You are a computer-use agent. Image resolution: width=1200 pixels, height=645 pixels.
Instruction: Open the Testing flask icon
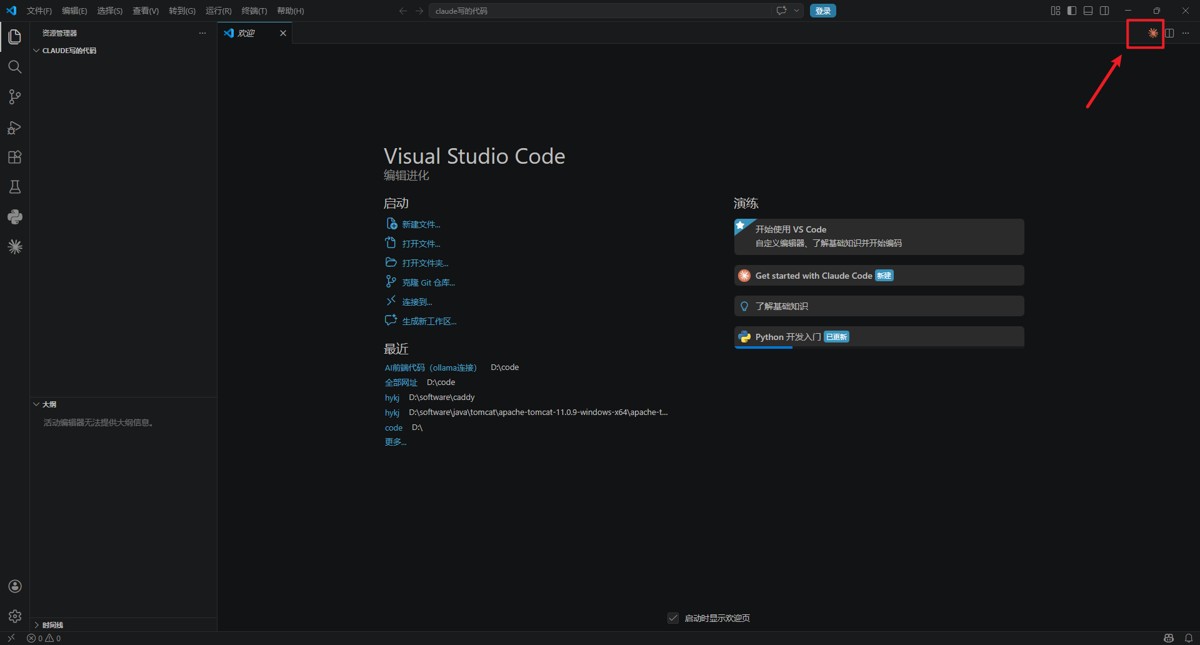[15, 187]
